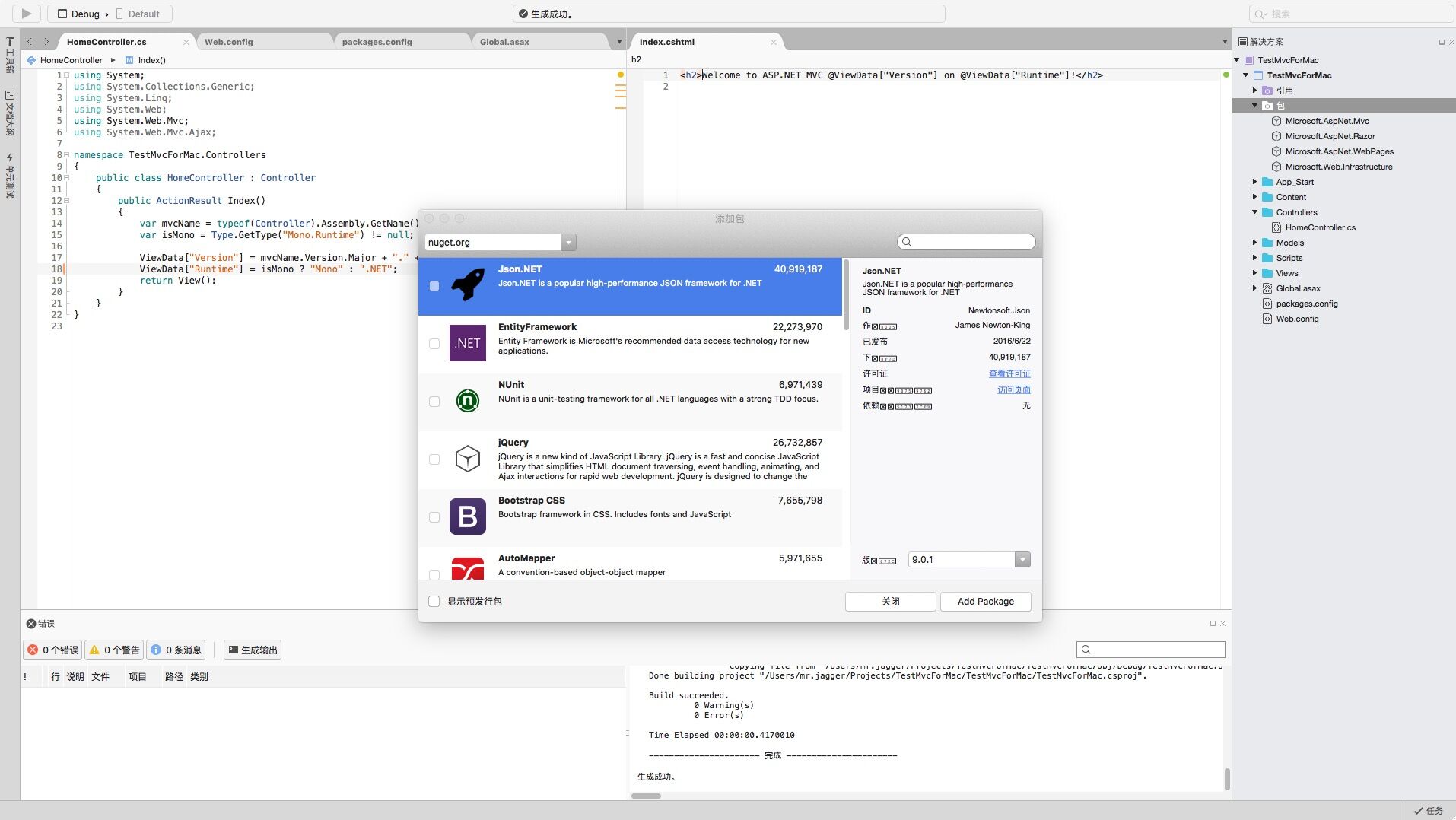Select packages.config in solution tree
Screen dimensions: 1456x820
coord(1306,304)
